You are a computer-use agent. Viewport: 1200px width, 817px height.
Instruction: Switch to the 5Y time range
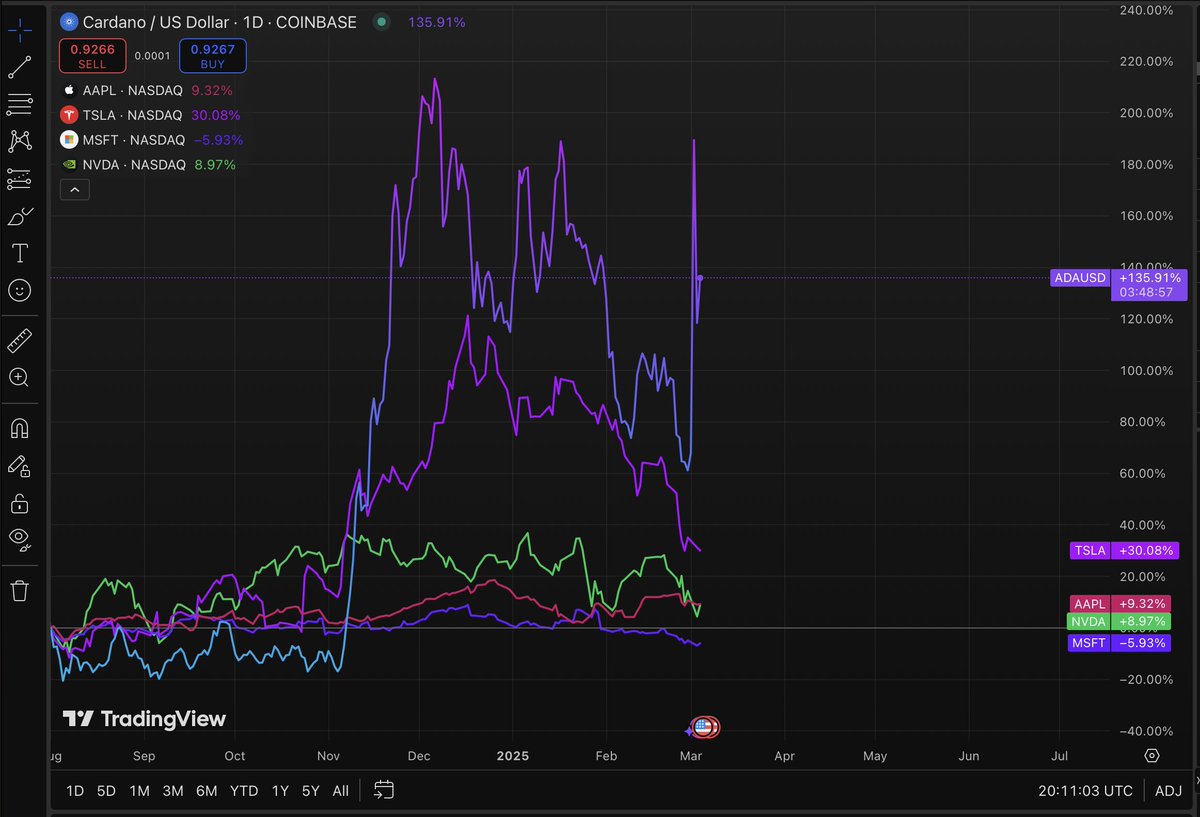point(311,791)
